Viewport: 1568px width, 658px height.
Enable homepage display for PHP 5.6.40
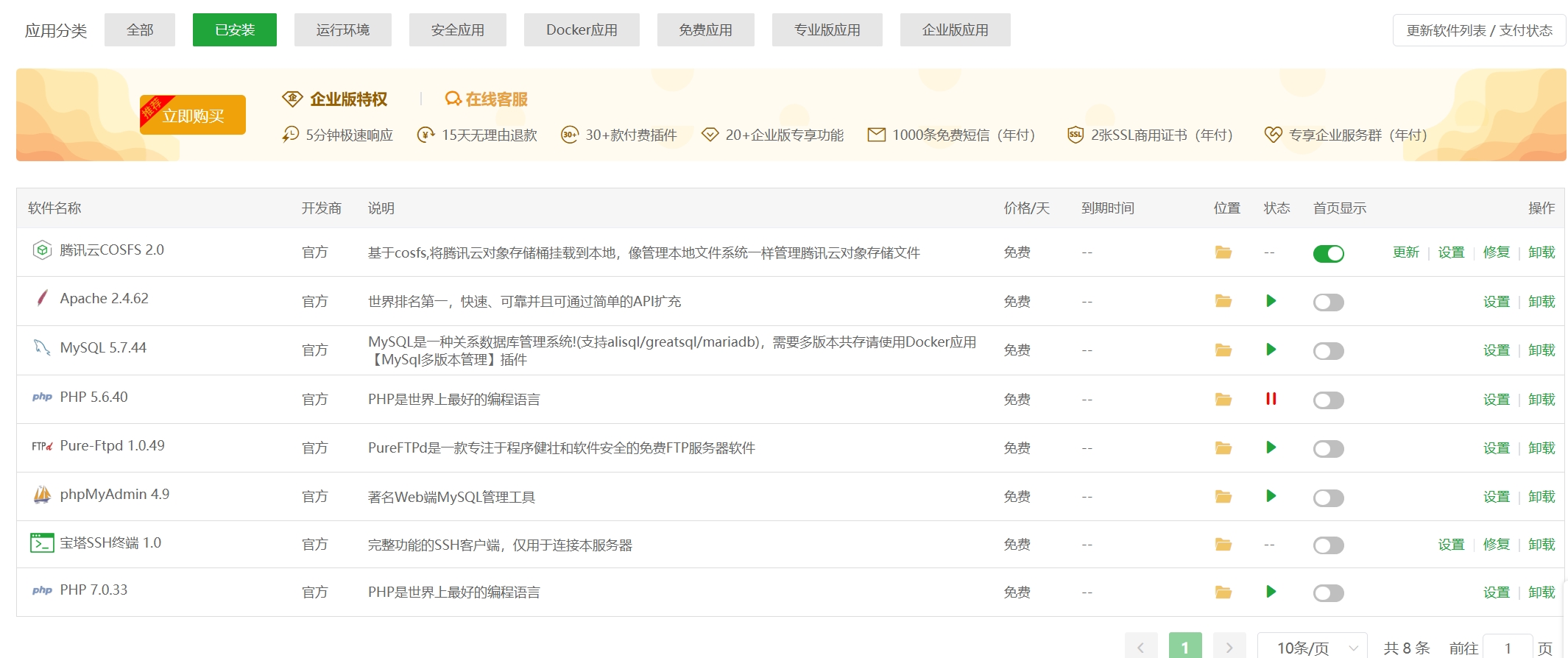pyautogui.click(x=1328, y=400)
